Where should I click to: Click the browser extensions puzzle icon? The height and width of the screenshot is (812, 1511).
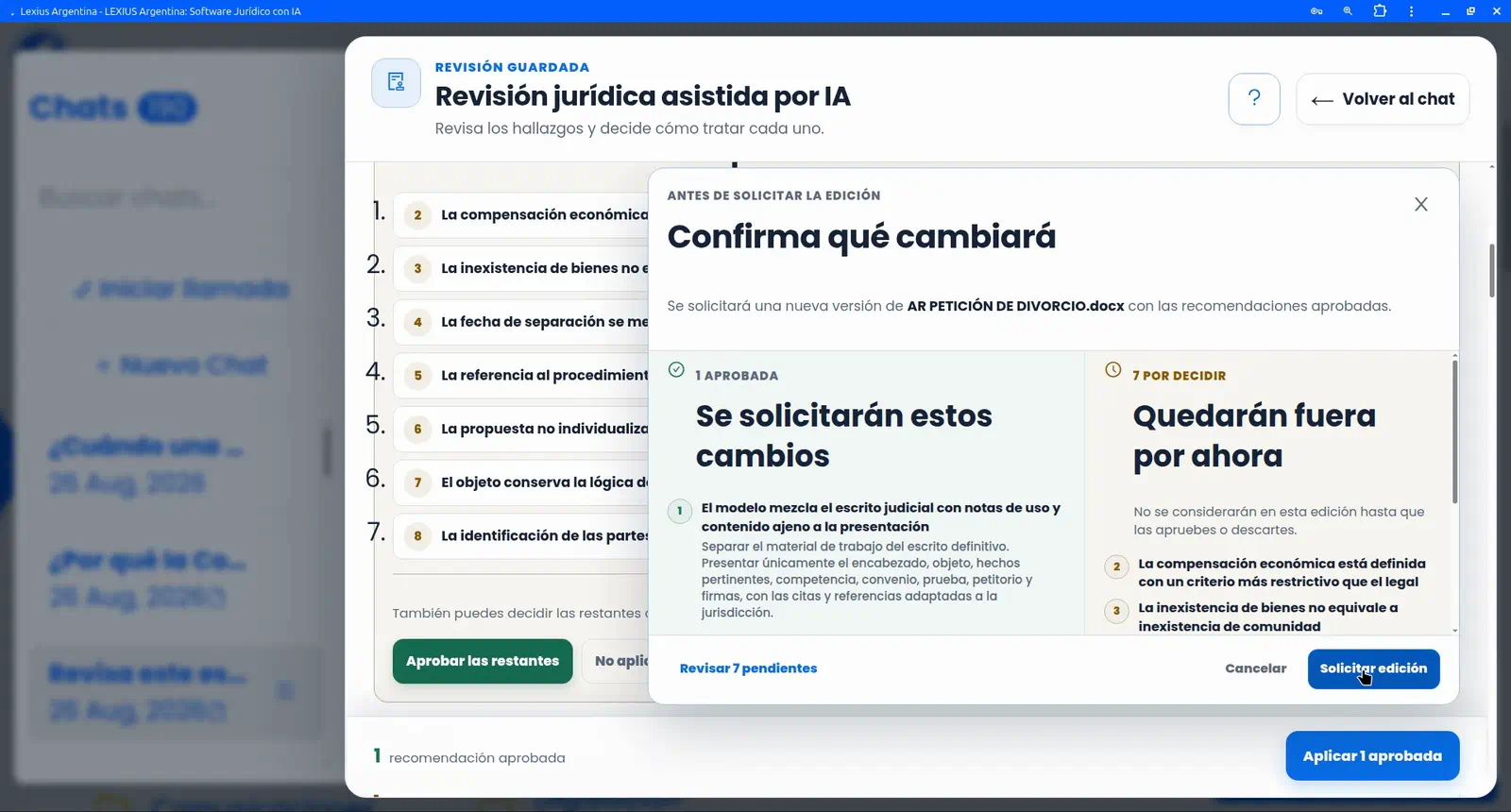coord(1380,11)
